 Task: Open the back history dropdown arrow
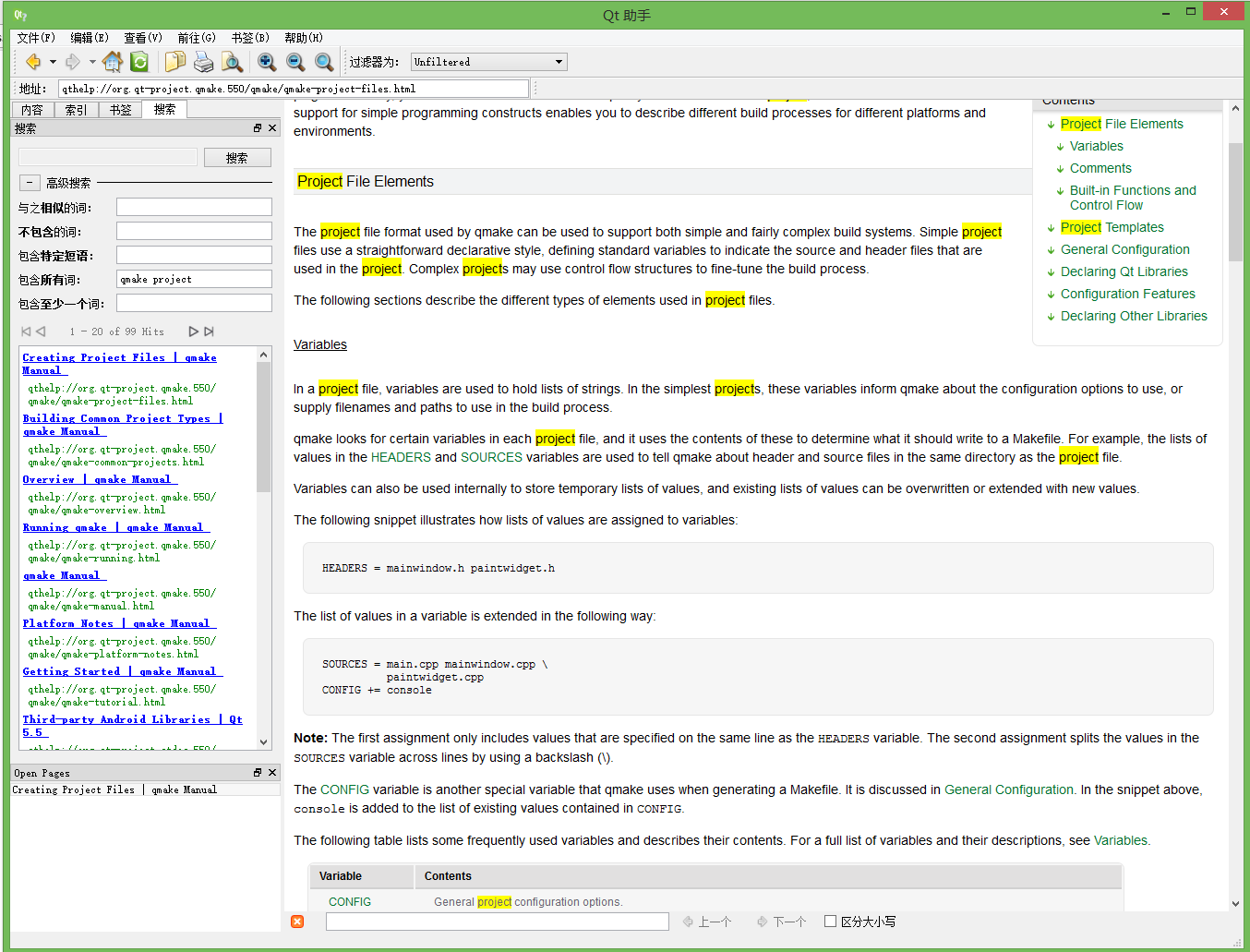53,62
